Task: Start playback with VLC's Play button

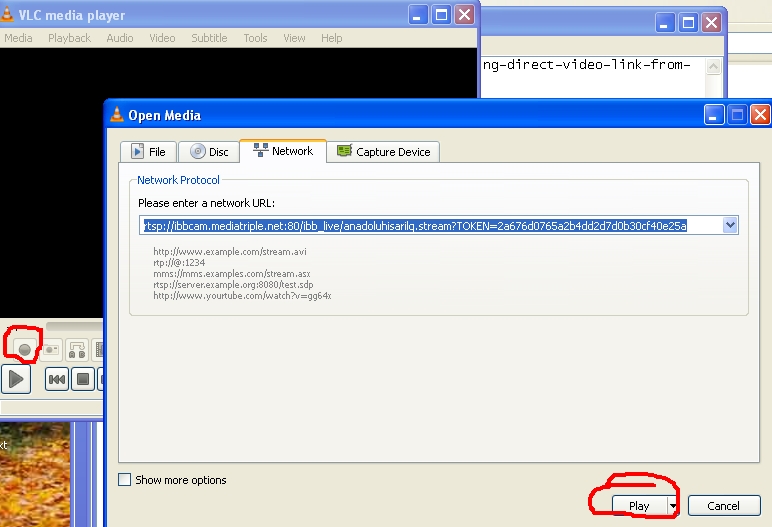Action: tap(16, 379)
